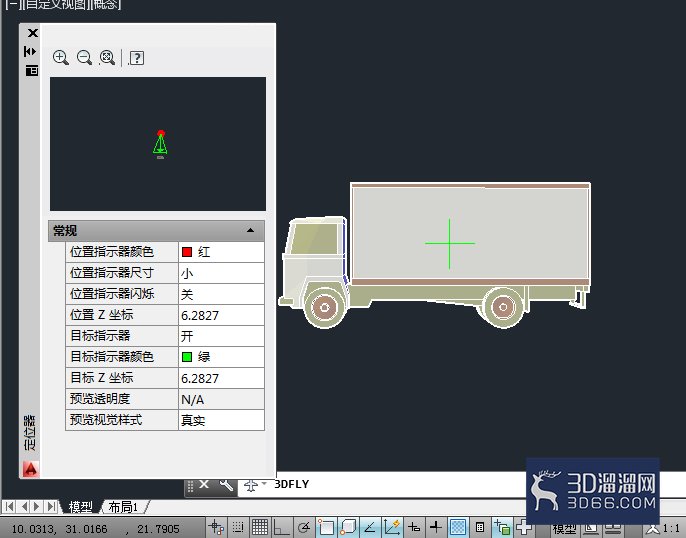This screenshot has width=686, height=538.
Task: Toggle Grid Display in status bar
Action: [x=260, y=528]
